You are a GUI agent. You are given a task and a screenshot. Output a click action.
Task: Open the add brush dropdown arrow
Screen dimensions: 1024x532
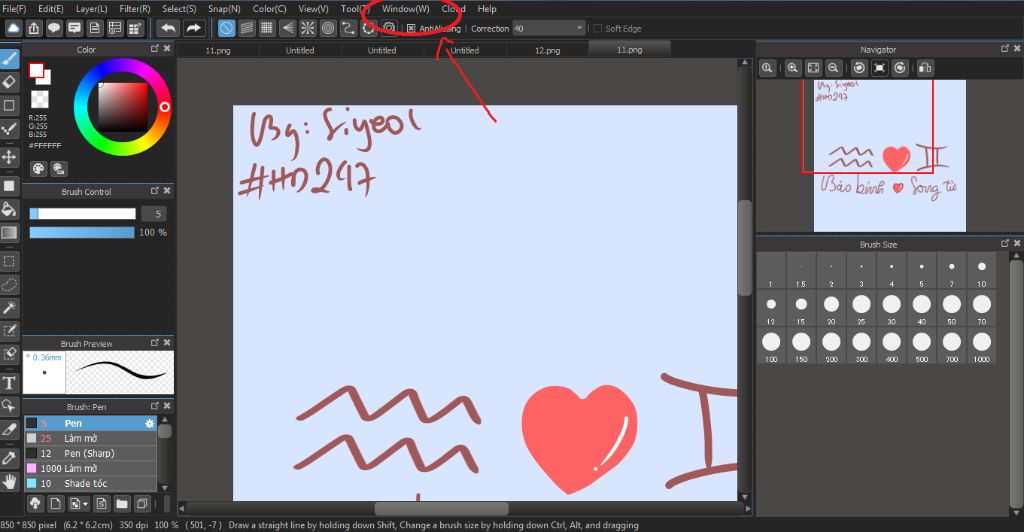(86, 504)
